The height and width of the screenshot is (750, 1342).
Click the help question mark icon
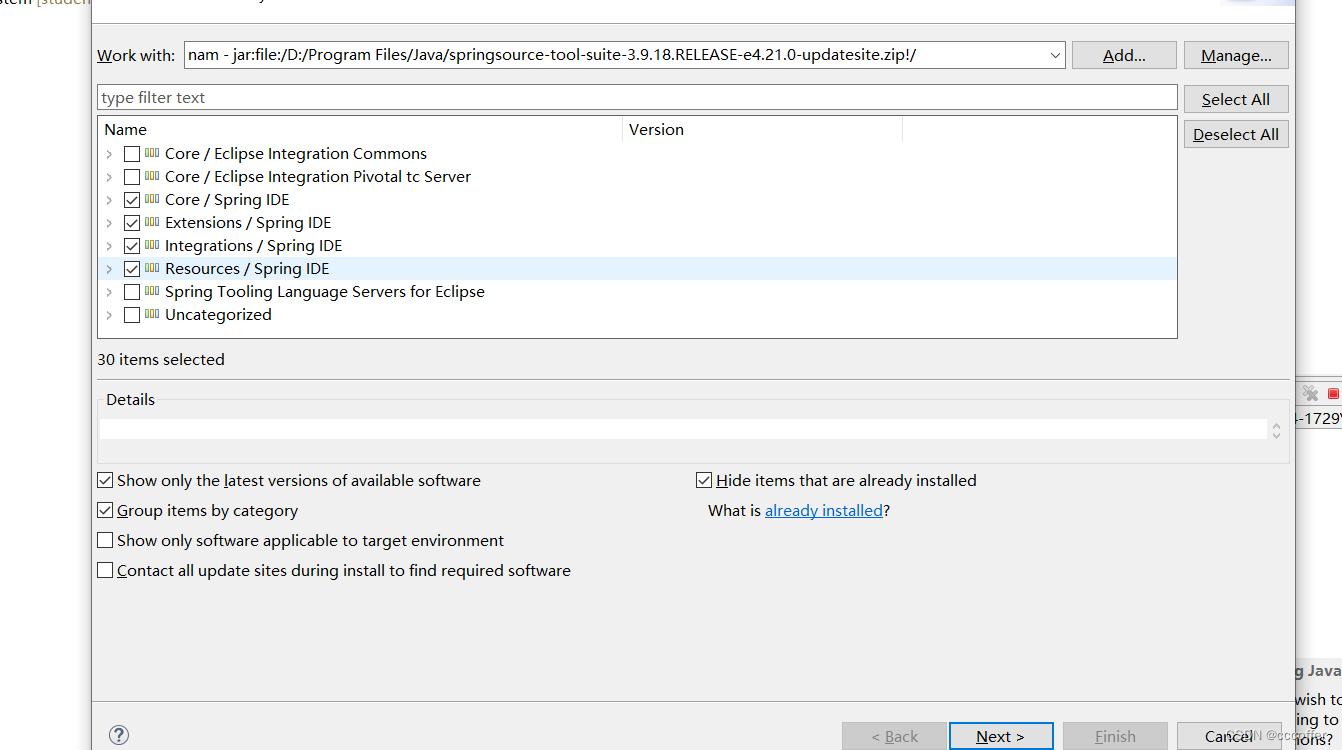tap(118, 734)
